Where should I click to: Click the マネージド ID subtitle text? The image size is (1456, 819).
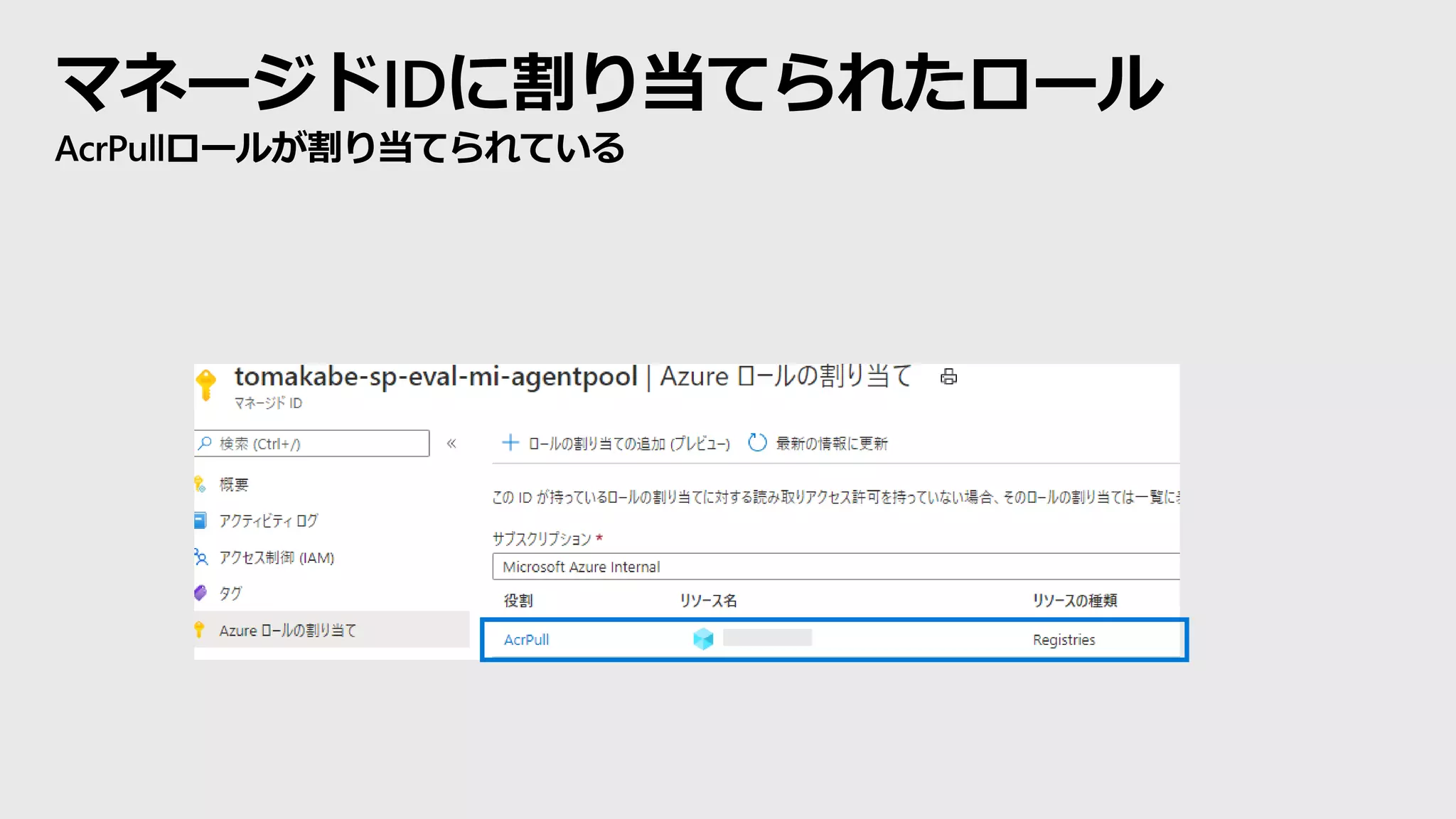(x=268, y=403)
